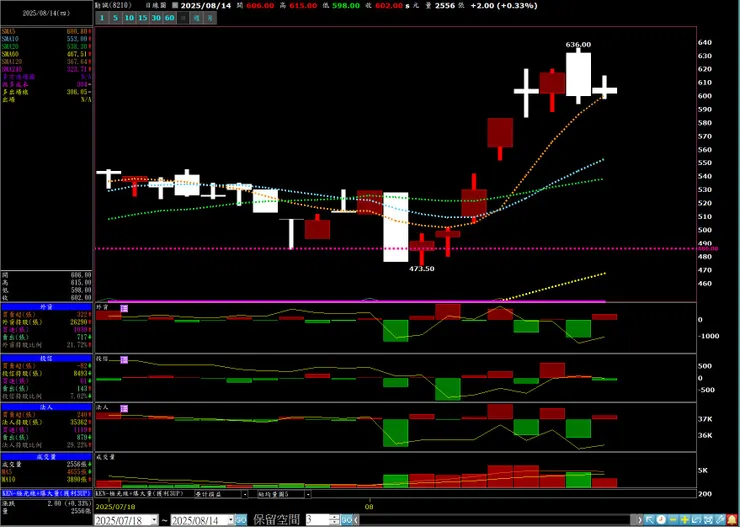Open the start date 2025/07/18 dropdown

(154, 520)
